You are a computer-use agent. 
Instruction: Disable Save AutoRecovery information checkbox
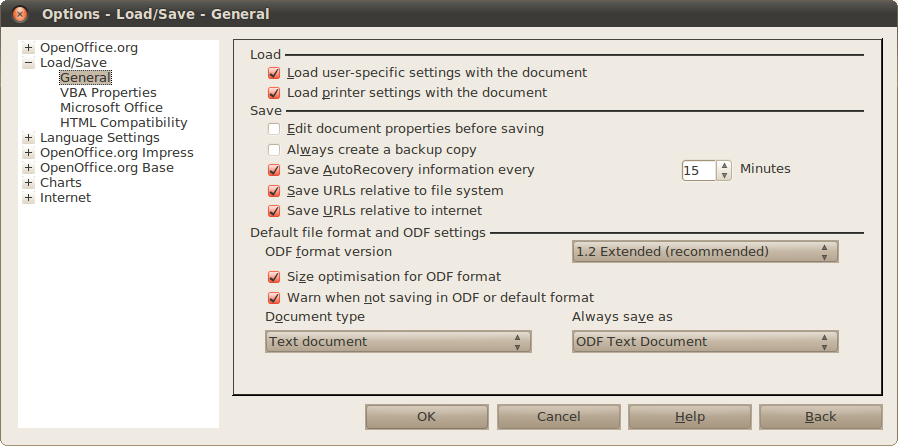pyautogui.click(x=274, y=170)
